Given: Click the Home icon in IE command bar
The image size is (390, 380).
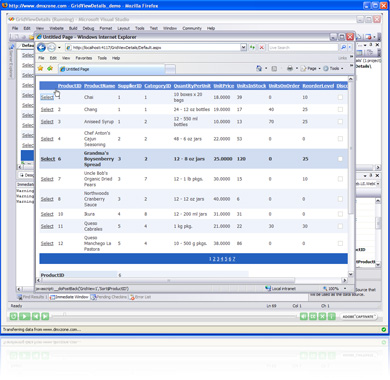Looking at the screenshot, I should point(259,68).
